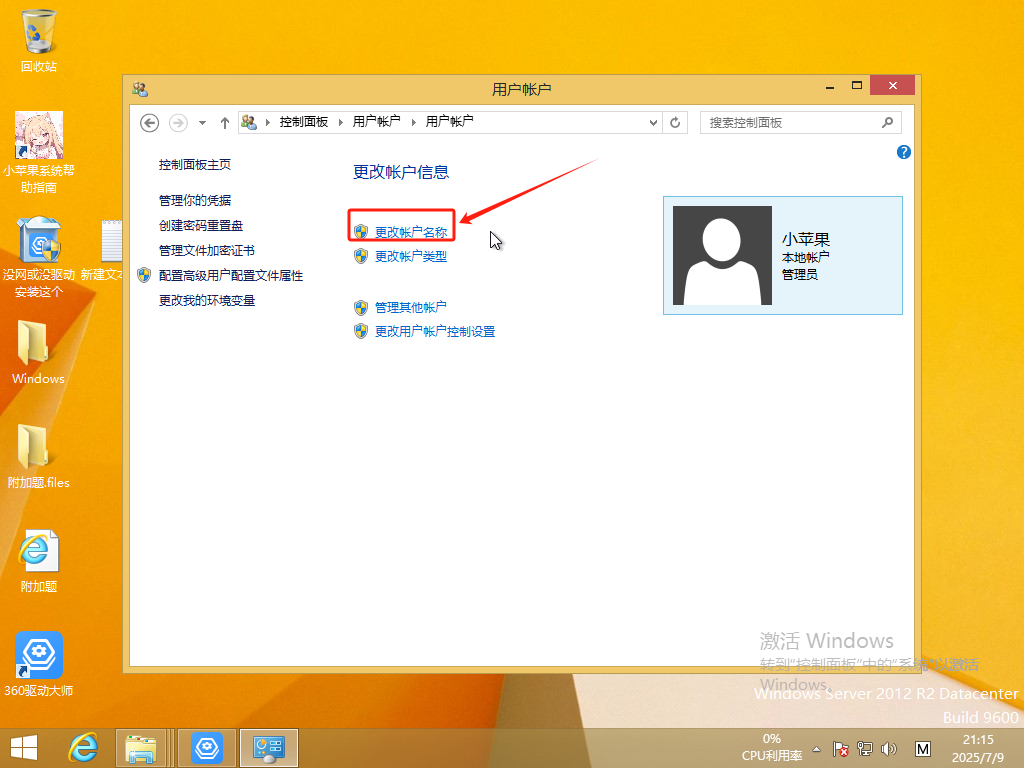The image size is (1024, 768).
Task: Click the address bar user accounts icon
Action: pyautogui.click(x=249, y=122)
